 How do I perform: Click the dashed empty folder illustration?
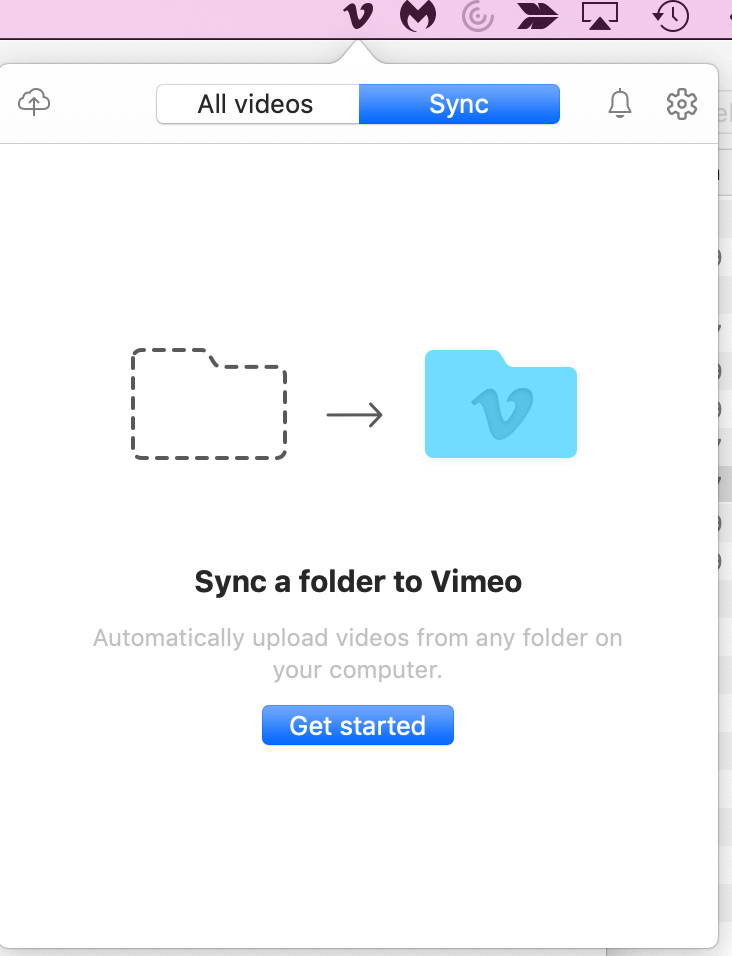tap(209, 404)
